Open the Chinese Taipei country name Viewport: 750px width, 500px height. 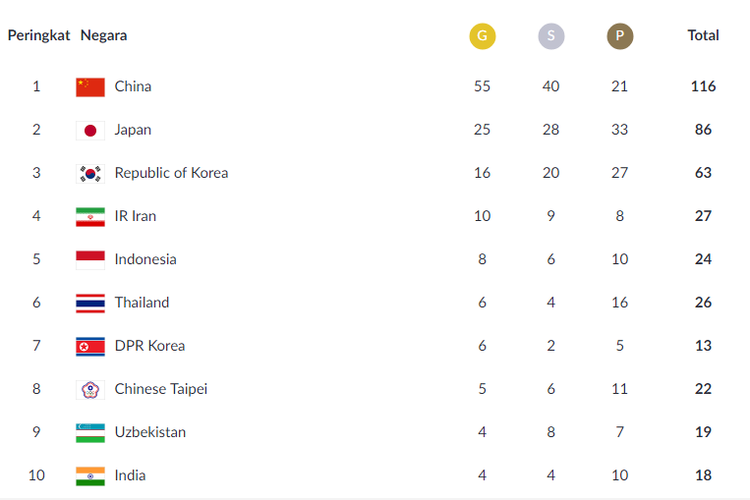pos(161,389)
